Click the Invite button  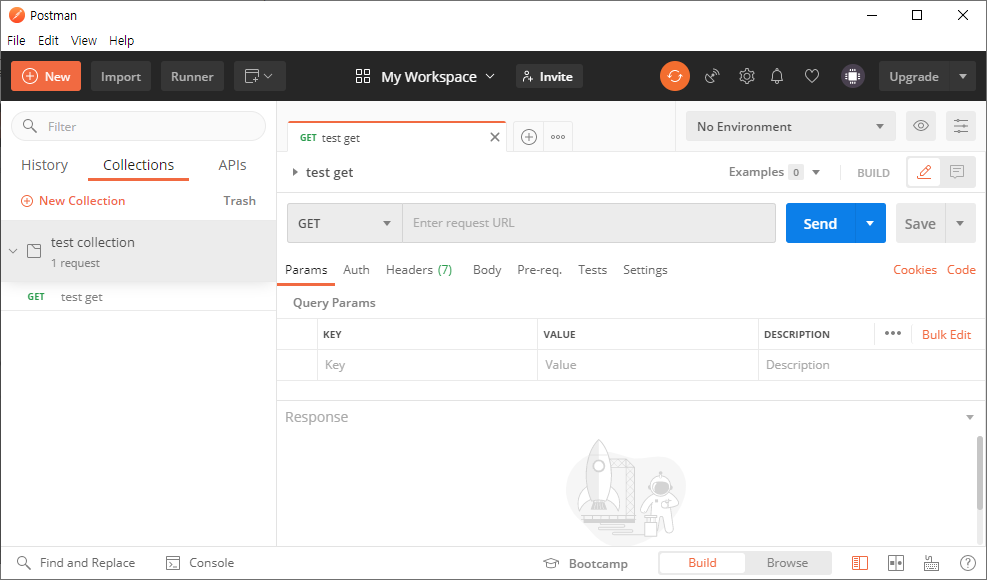click(549, 76)
